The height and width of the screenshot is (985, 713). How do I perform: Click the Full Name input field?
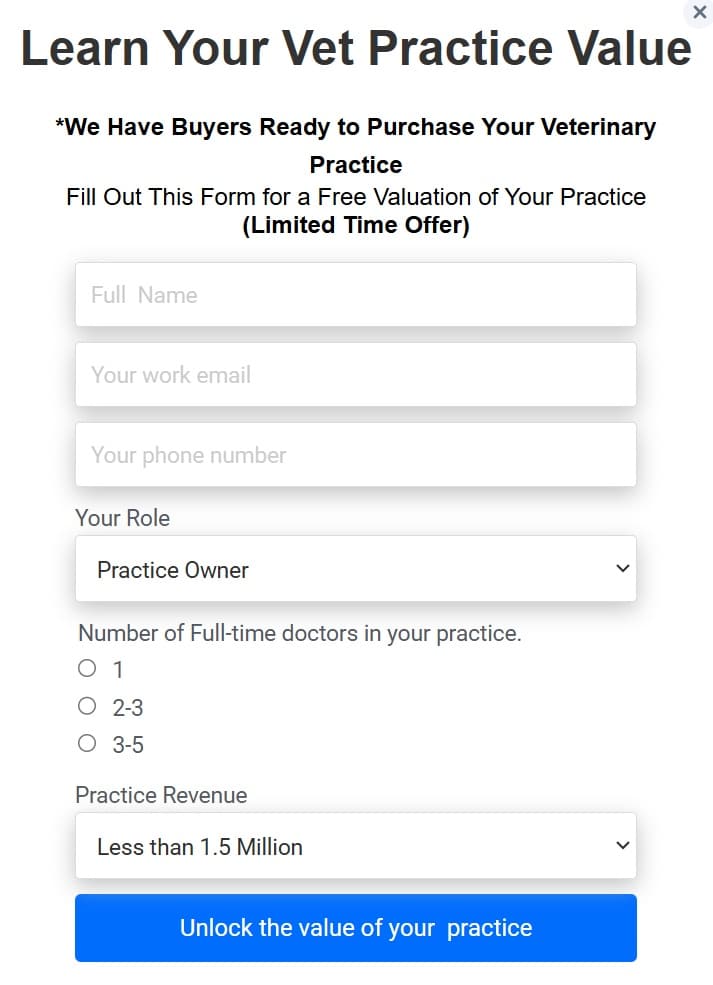(x=355, y=295)
